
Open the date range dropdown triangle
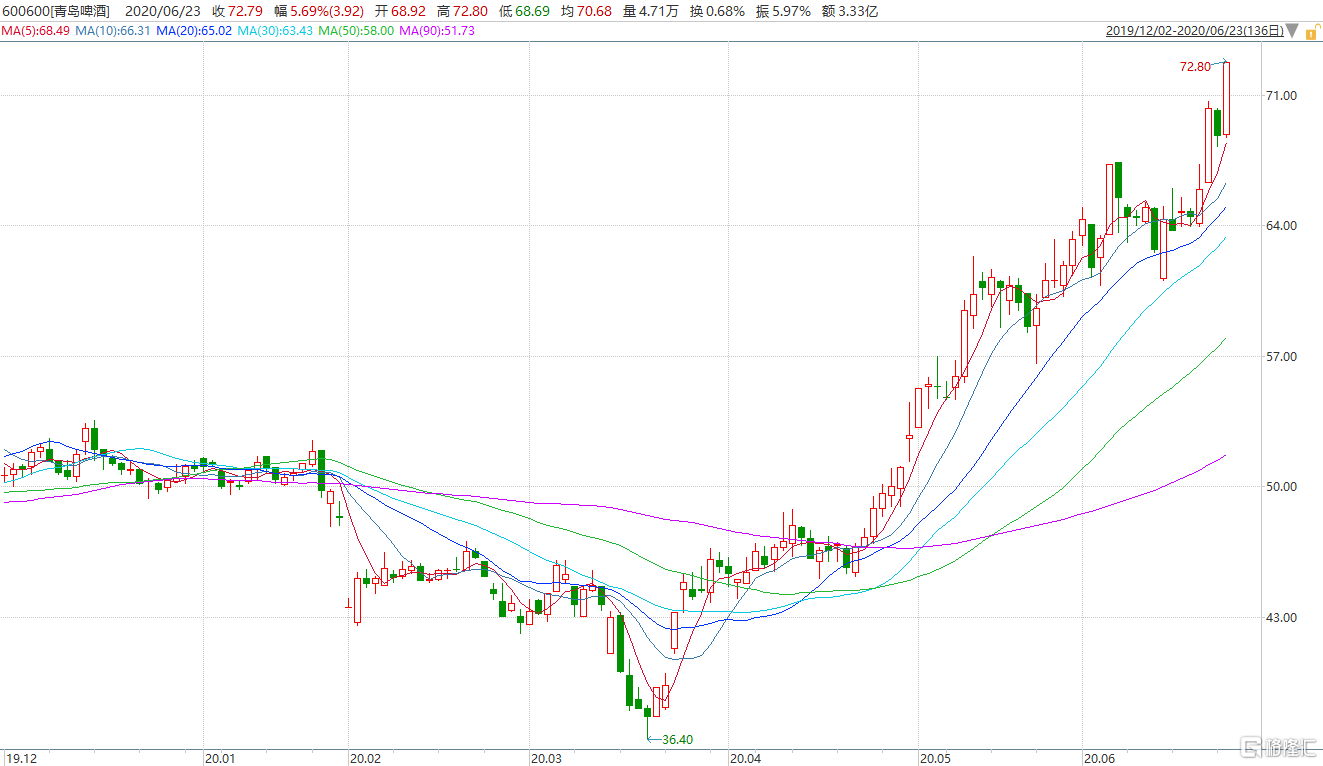pos(1293,32)
